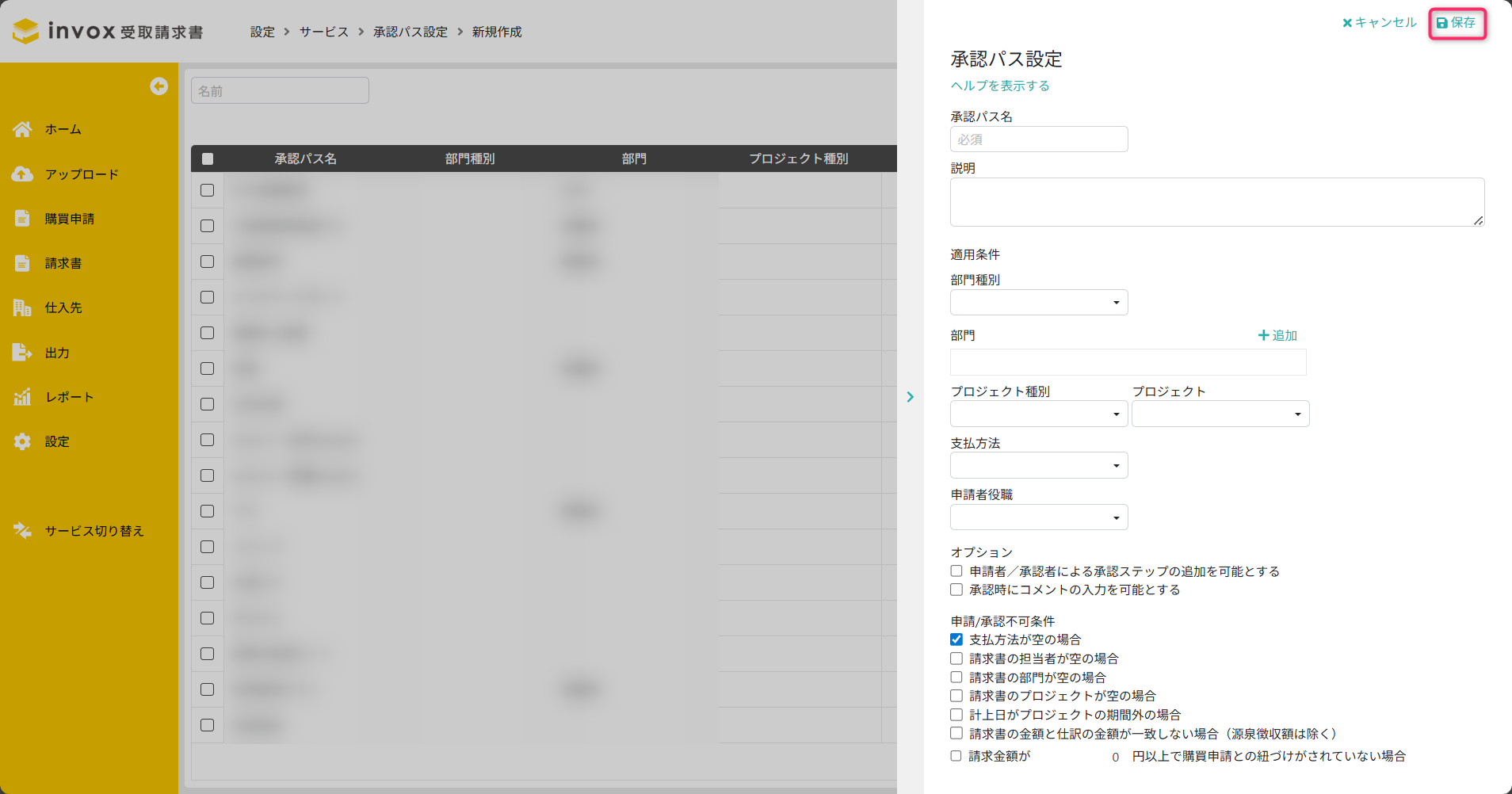Open the department type dropdown

pyautogui.click(x=1038, y=303)
